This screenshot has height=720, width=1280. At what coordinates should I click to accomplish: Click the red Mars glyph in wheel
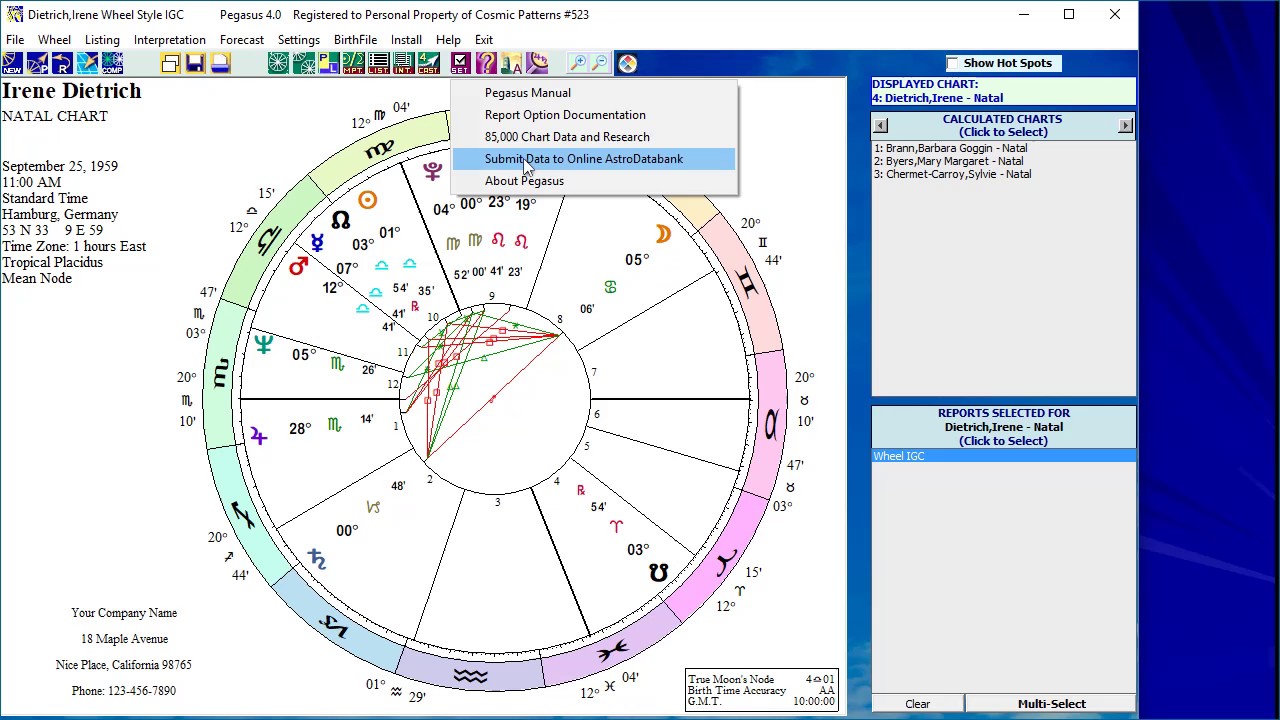pos(298,266)
